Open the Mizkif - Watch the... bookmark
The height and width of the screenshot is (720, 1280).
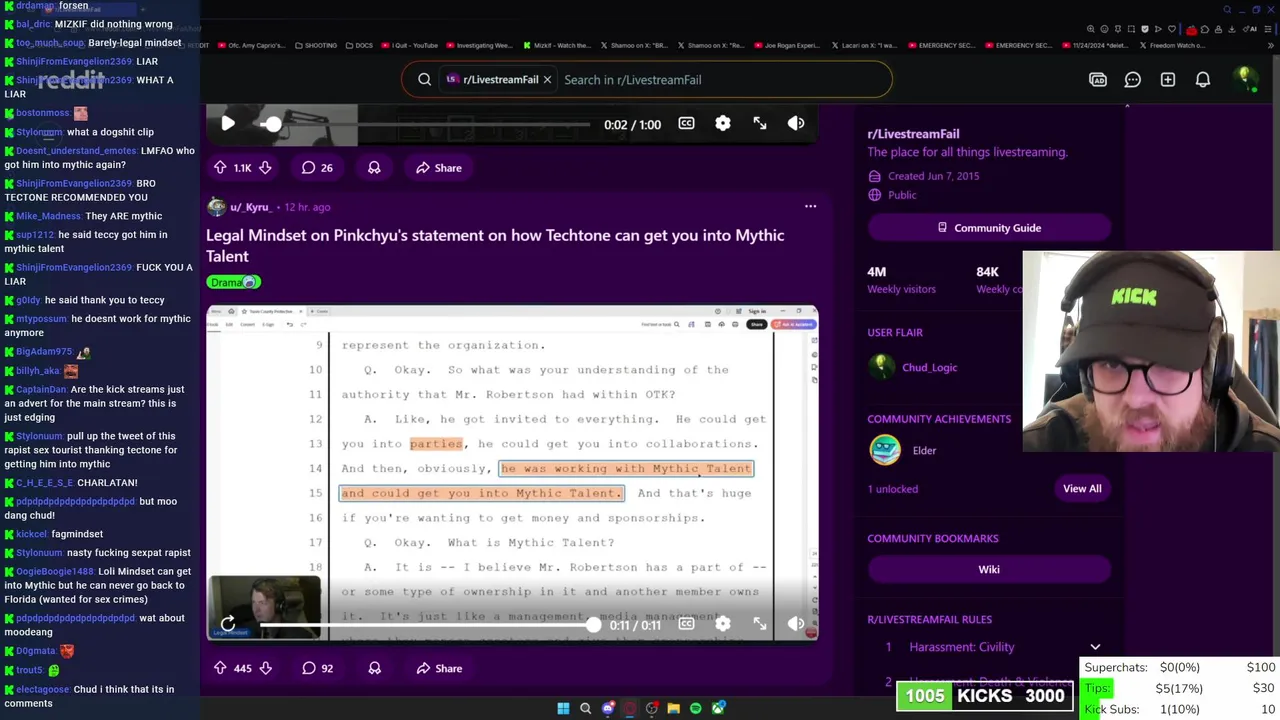point(556,45)
